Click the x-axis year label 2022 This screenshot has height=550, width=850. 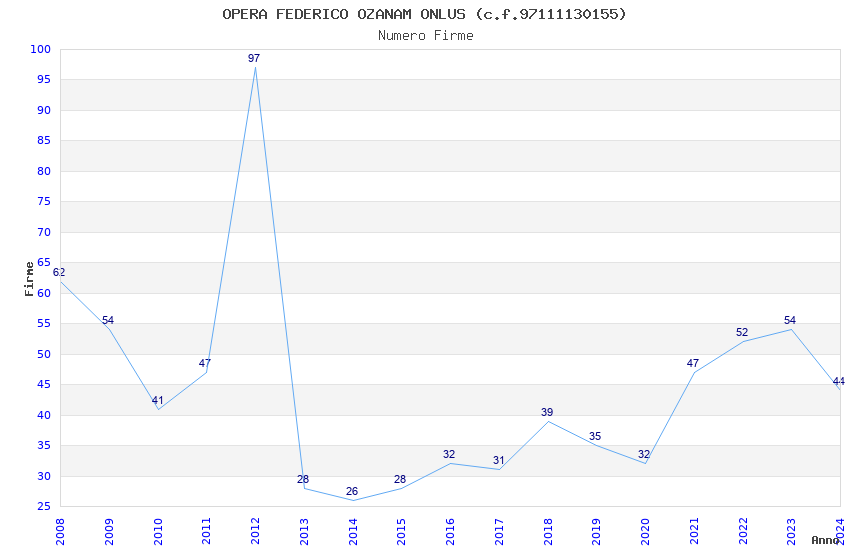point(743,532)
